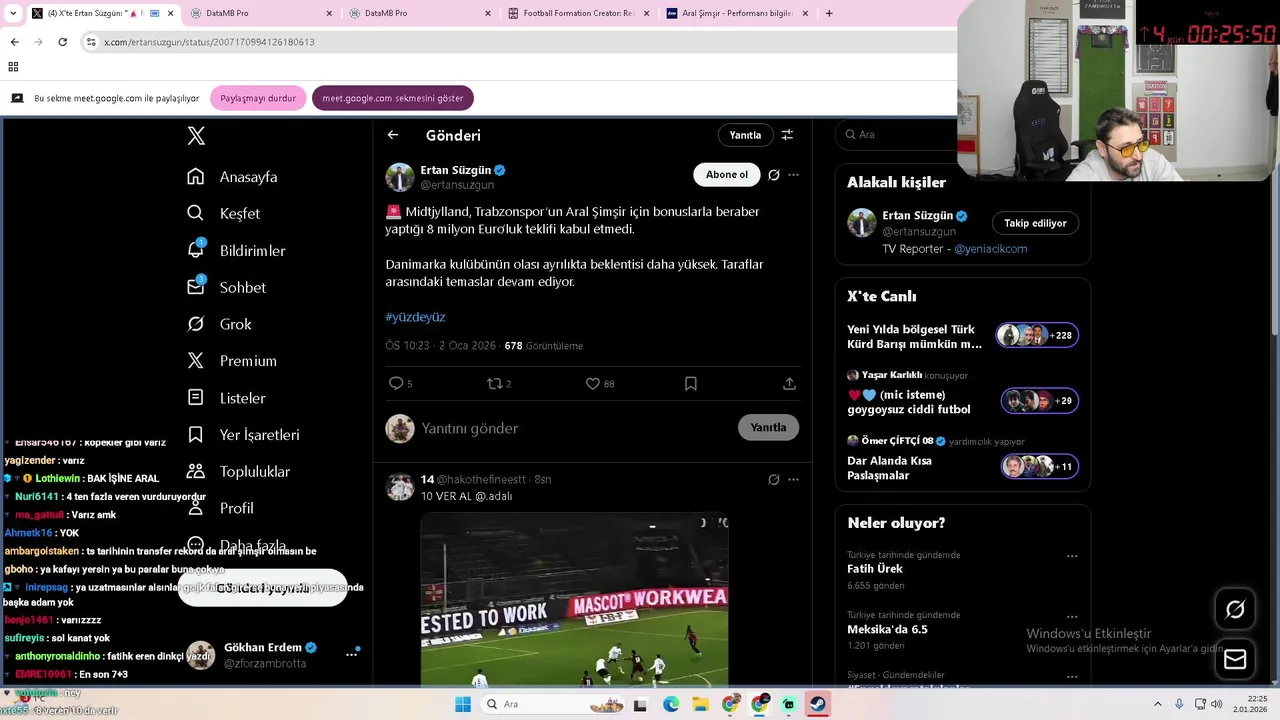Show hidden system tray icons

click(x=1158, y=704)
